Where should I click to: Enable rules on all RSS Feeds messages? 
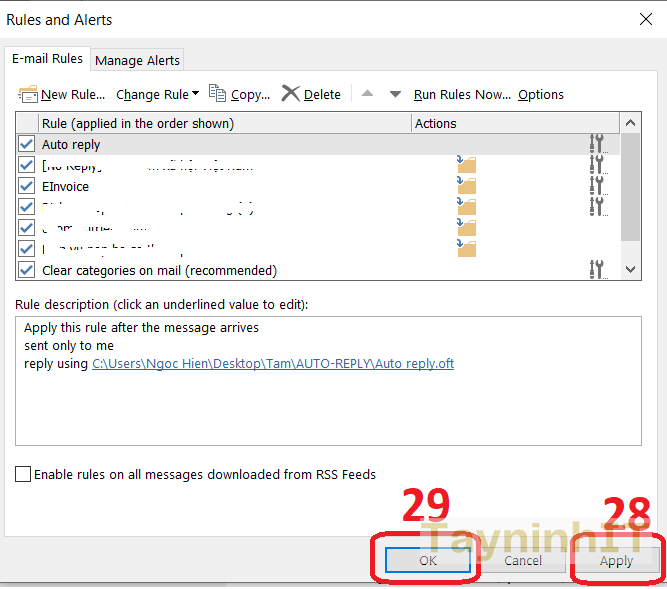tap(23, 475)
